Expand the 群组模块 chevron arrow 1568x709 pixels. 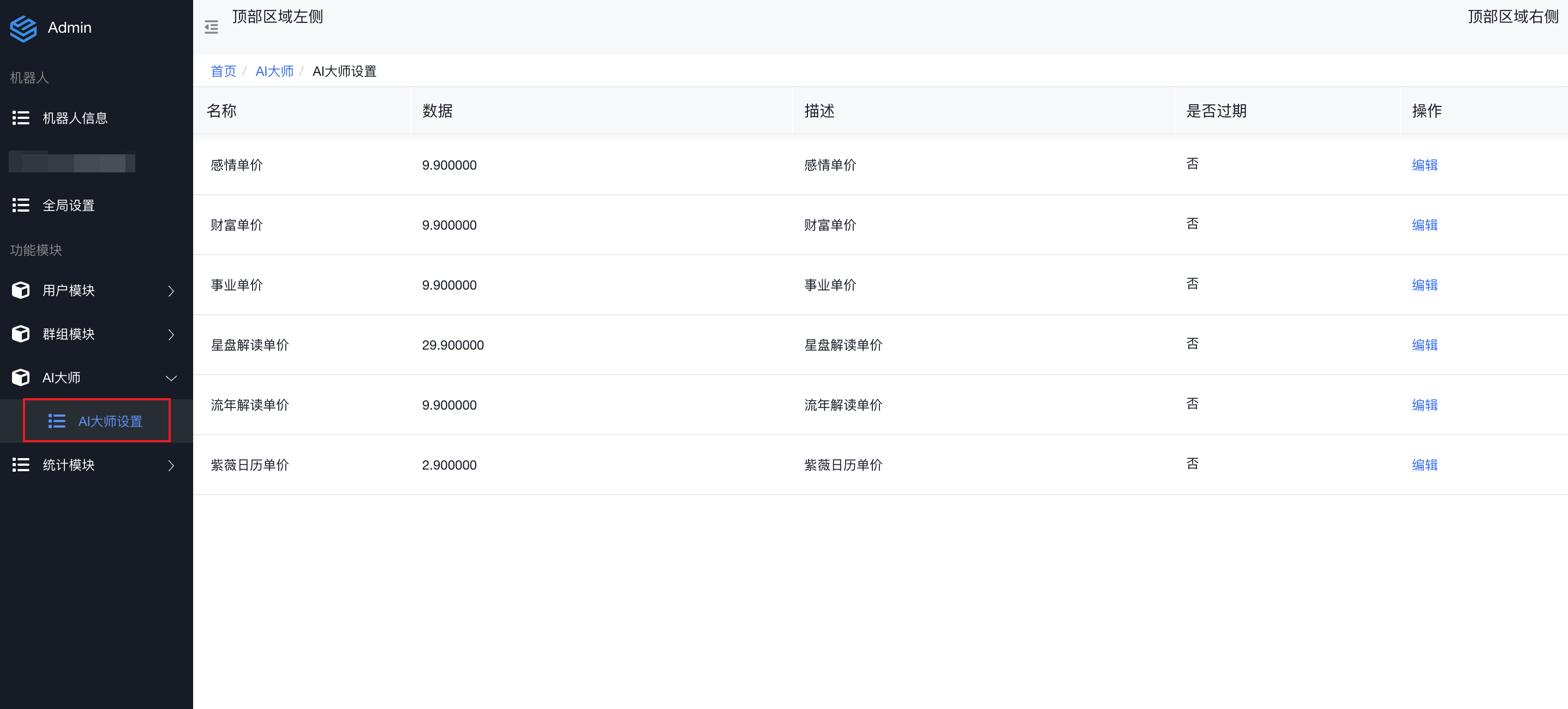pos(171,335)
